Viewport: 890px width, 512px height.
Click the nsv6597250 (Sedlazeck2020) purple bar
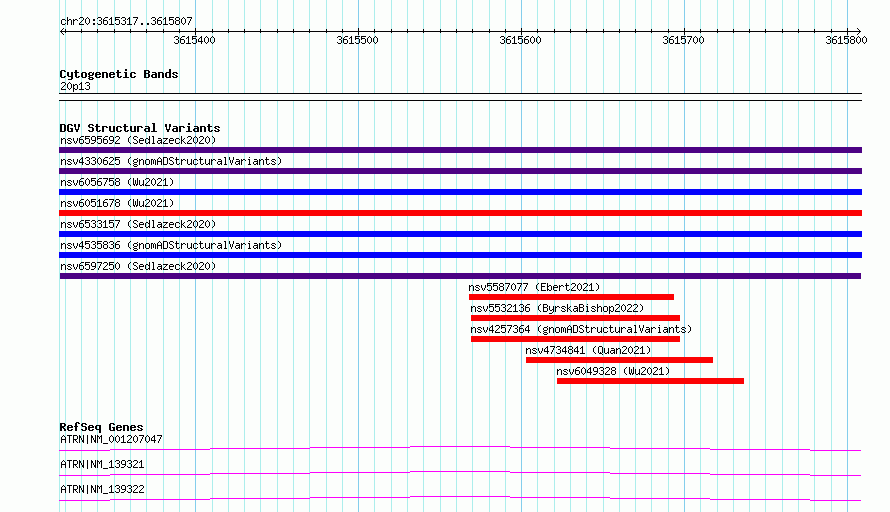pos(460,276)
